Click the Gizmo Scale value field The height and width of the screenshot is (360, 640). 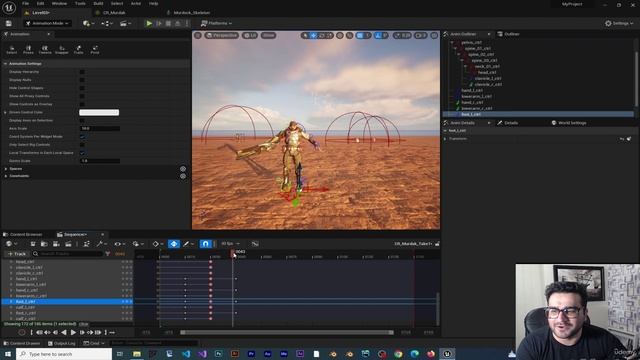[x=100, y=161]
